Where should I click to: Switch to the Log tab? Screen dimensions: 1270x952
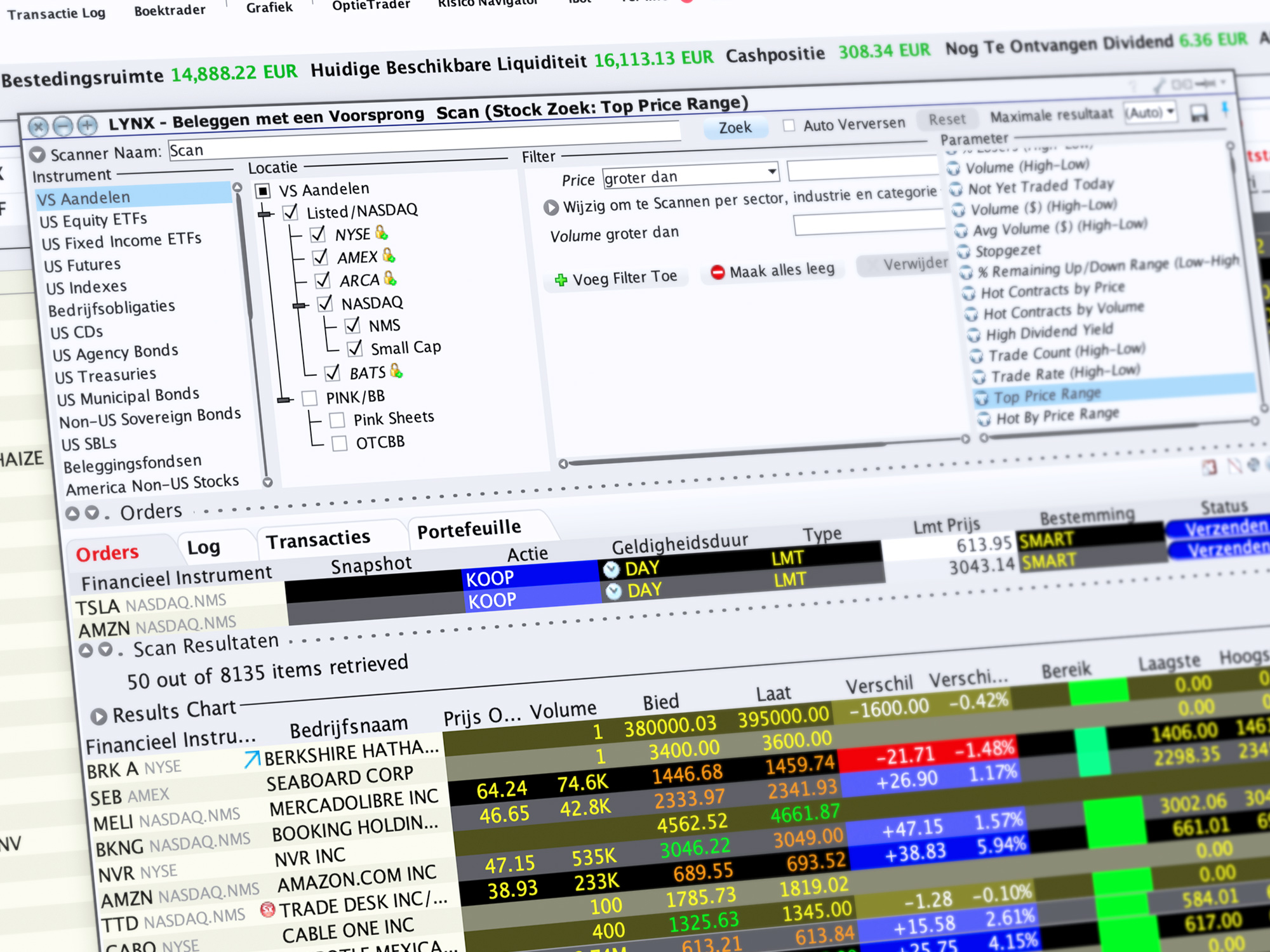203,546
